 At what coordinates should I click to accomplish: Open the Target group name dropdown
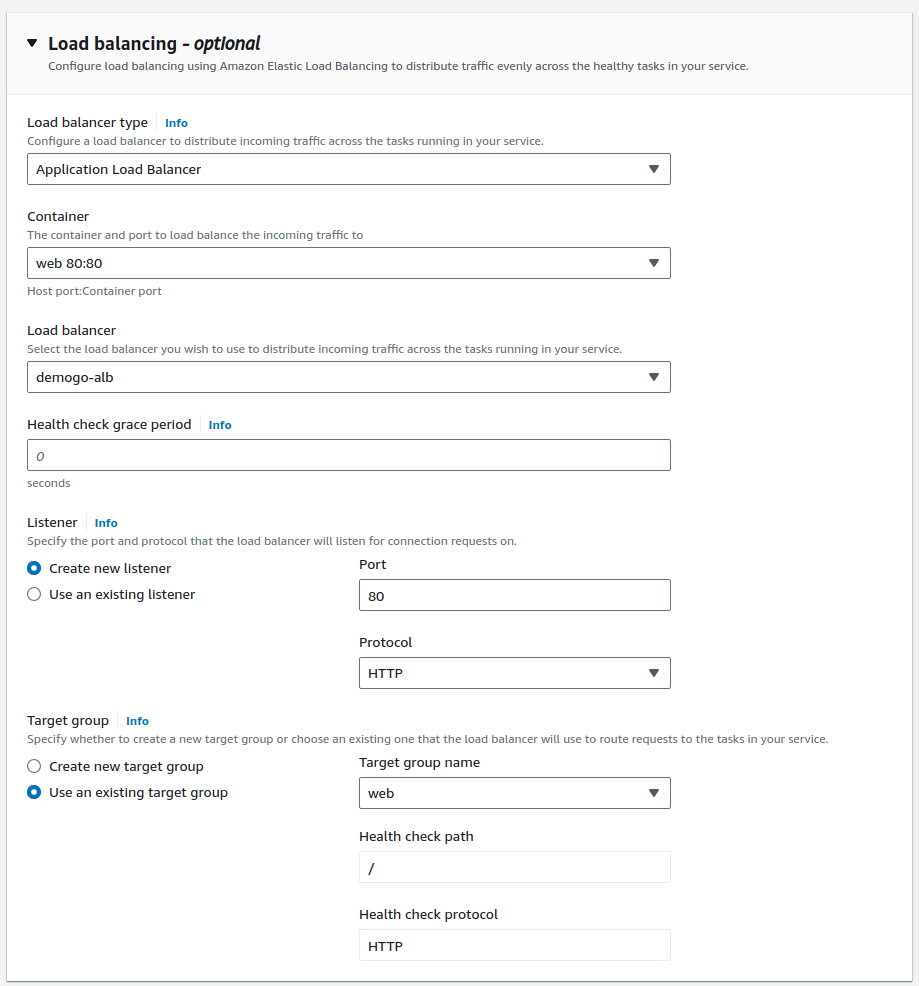pyautogui.click(x=514, y=793)
